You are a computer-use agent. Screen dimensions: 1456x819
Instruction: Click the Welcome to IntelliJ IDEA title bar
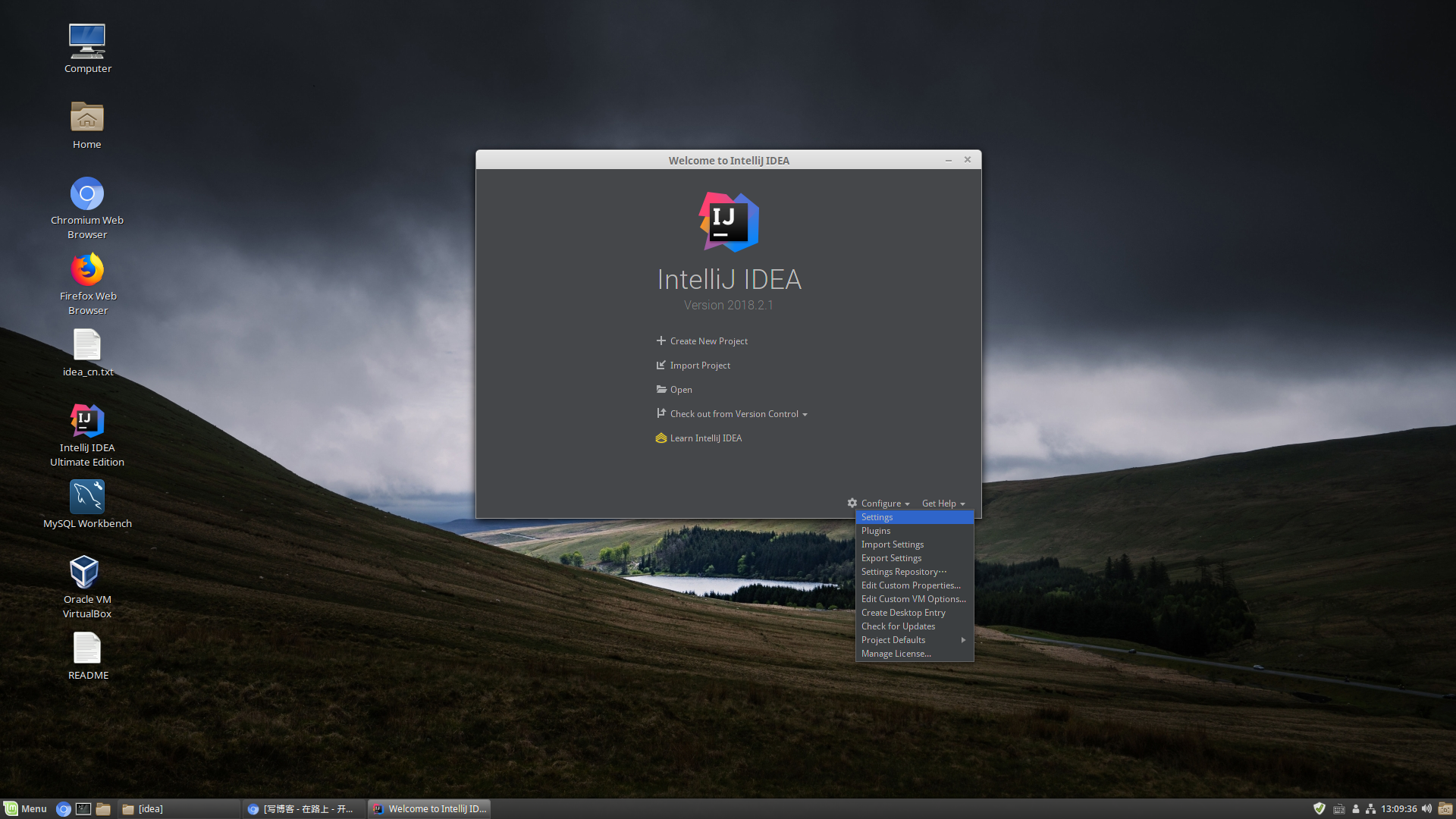[x=729, y=160]
